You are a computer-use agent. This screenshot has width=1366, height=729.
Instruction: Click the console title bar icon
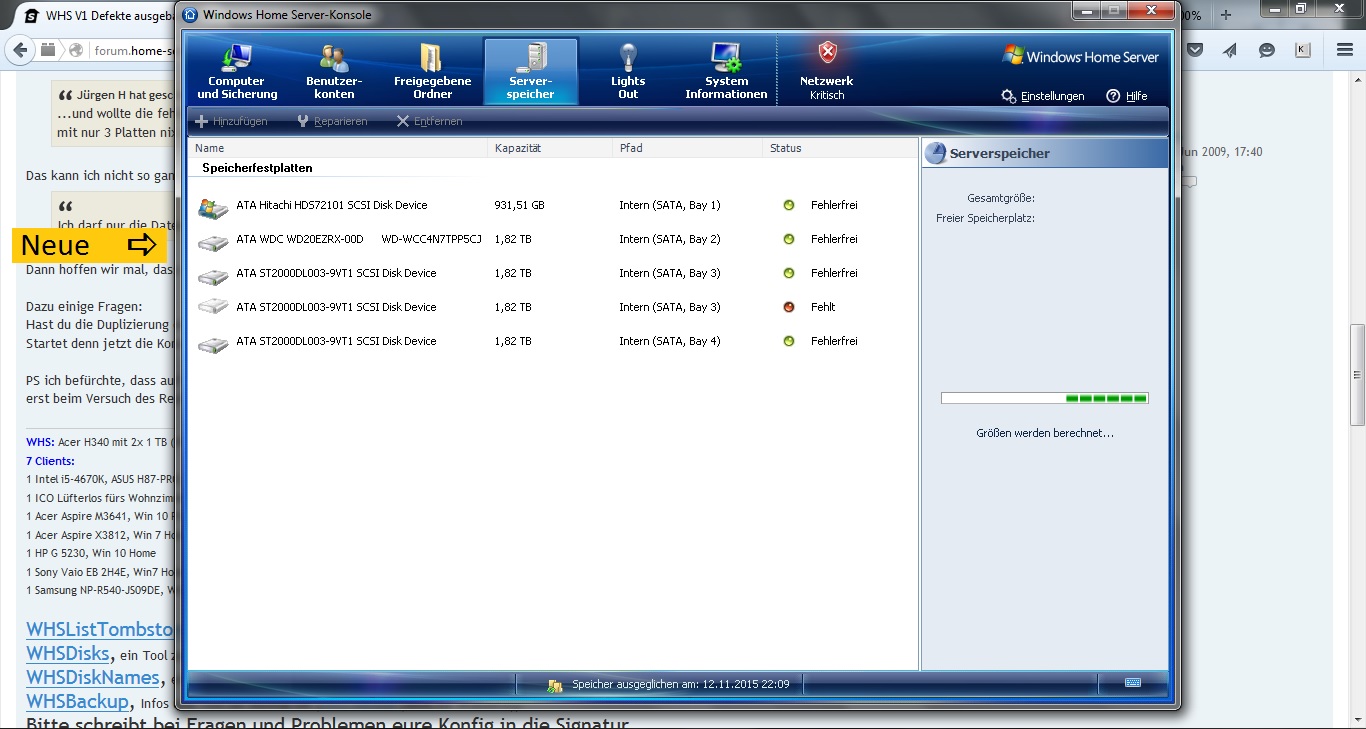[190, 15]
